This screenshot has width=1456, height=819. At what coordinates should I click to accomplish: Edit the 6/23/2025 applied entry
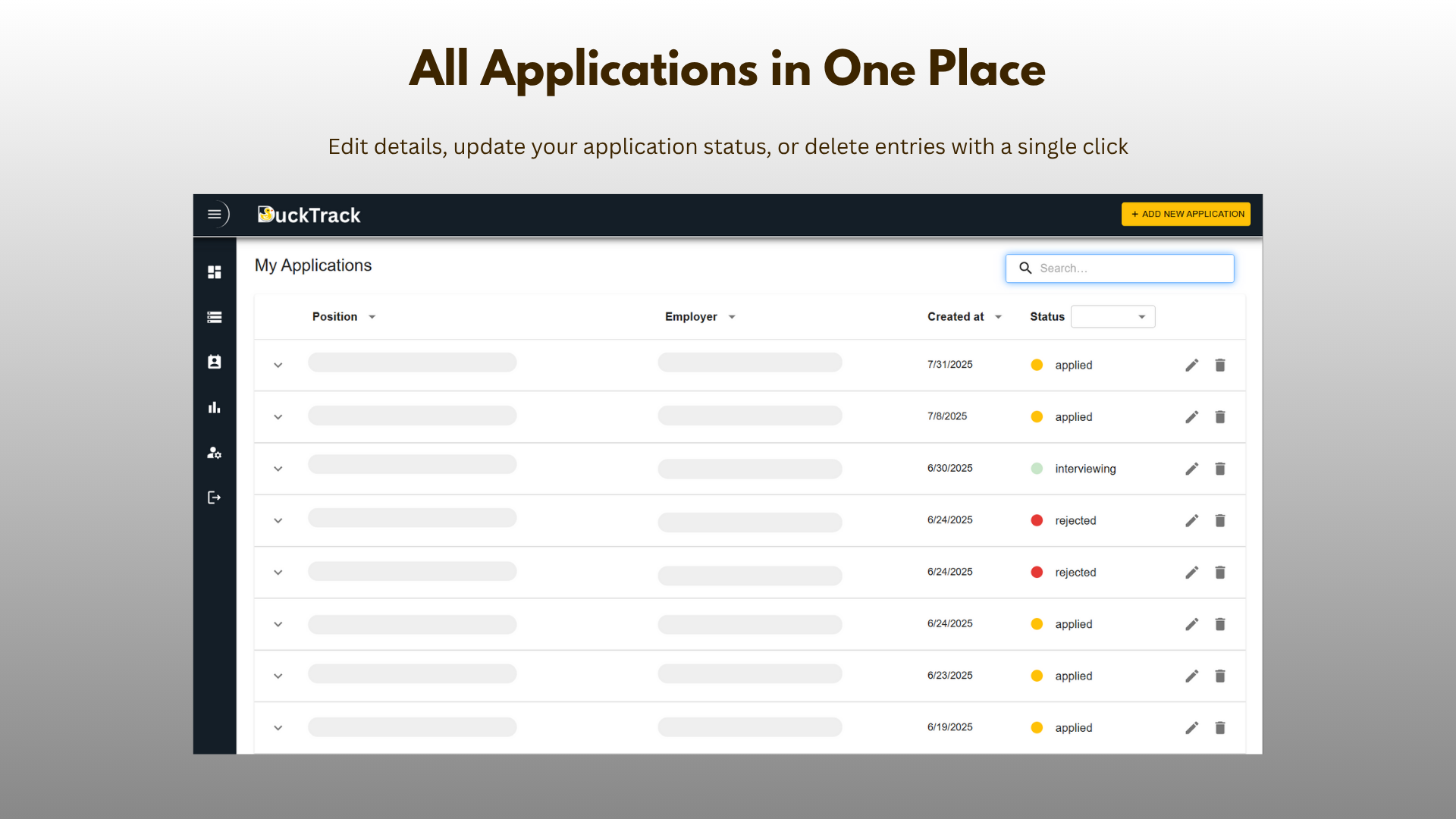1192,676
